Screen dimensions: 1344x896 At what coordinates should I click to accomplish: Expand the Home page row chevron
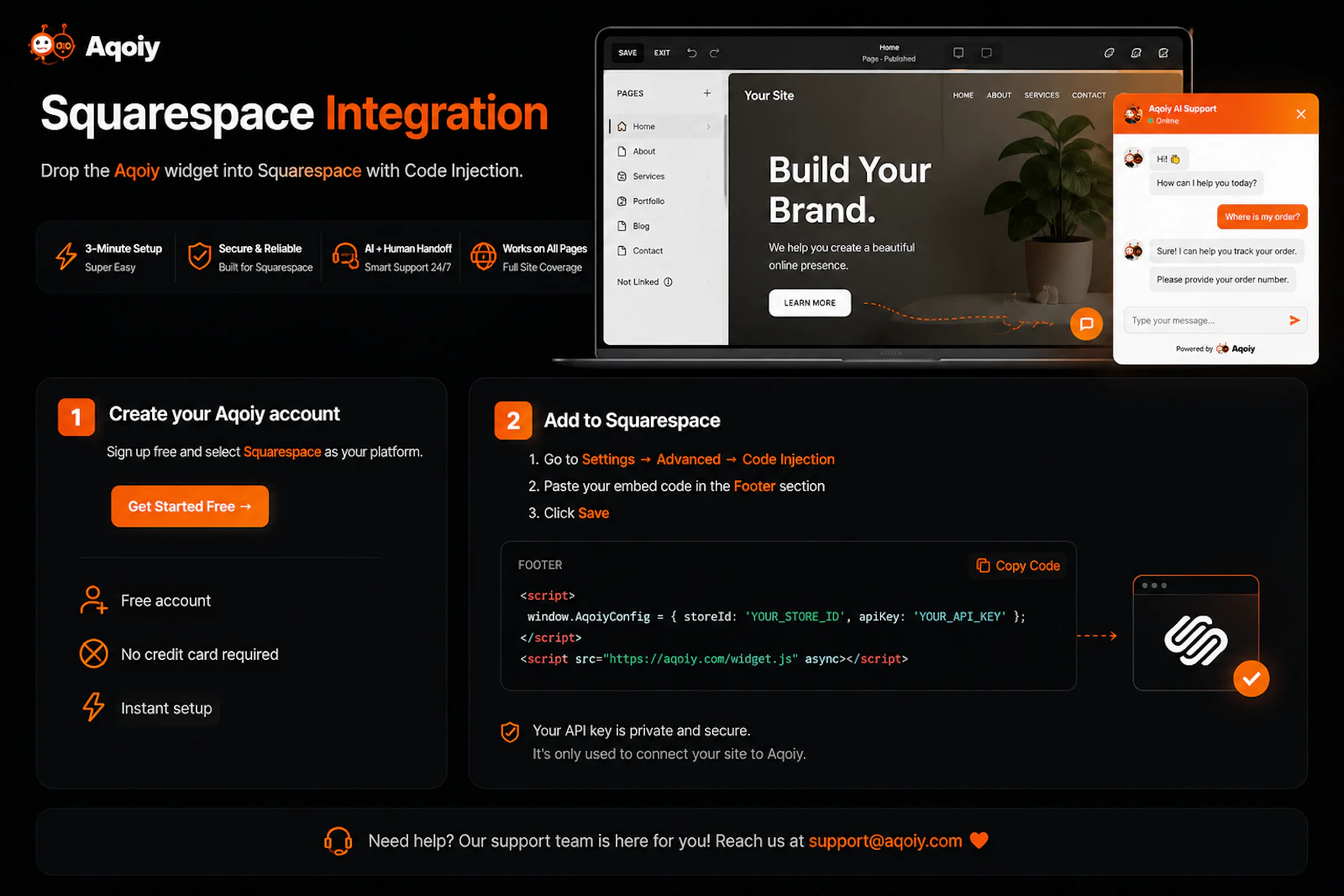(x=708, y=127)
